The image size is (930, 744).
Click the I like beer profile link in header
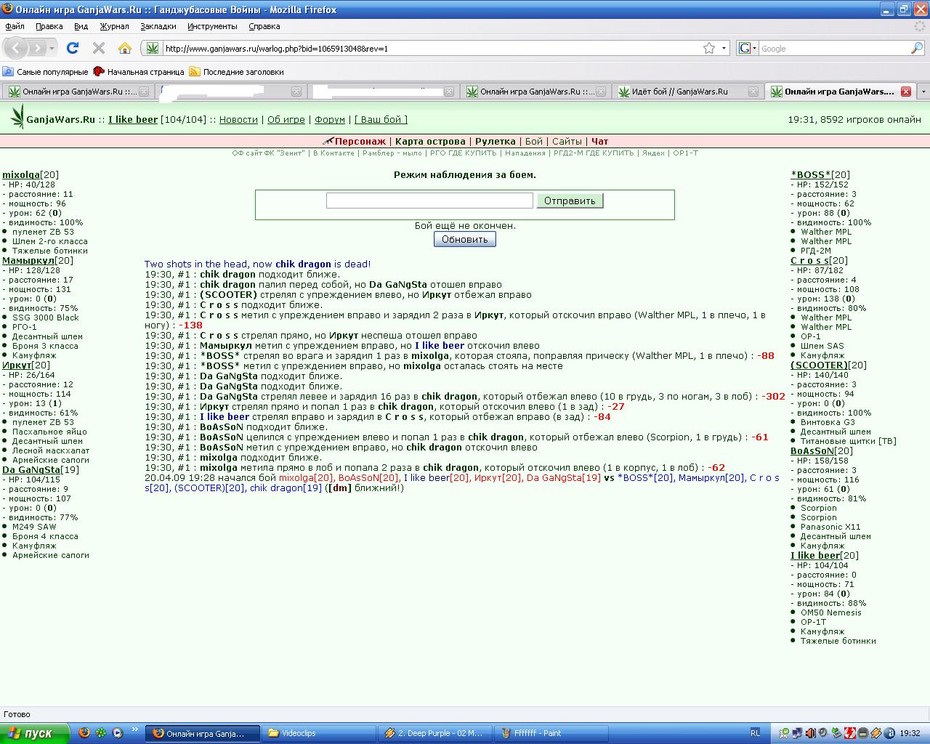tap(133, 119)
